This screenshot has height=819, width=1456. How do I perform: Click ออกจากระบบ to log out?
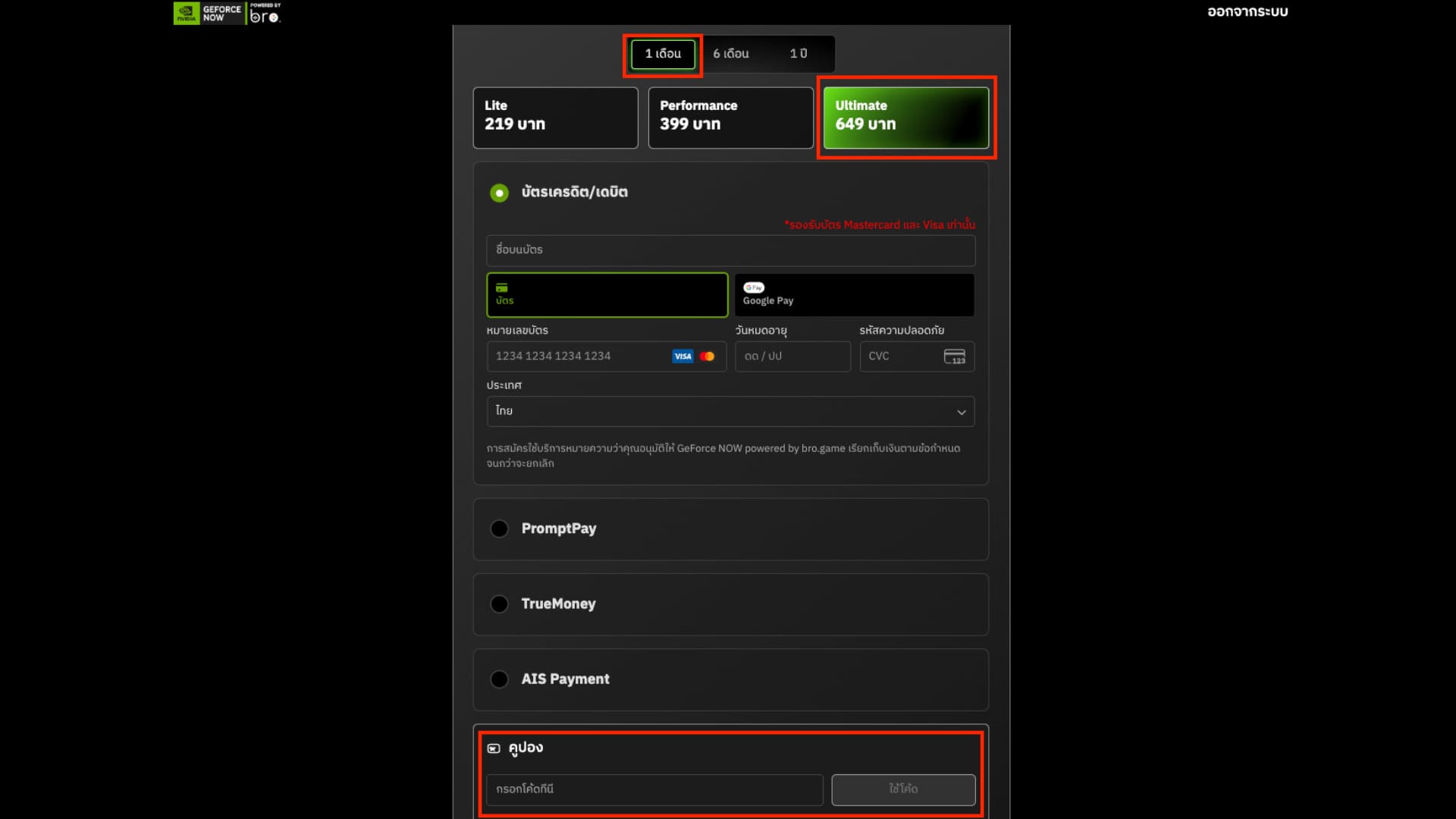click(x=1246, y=11)
